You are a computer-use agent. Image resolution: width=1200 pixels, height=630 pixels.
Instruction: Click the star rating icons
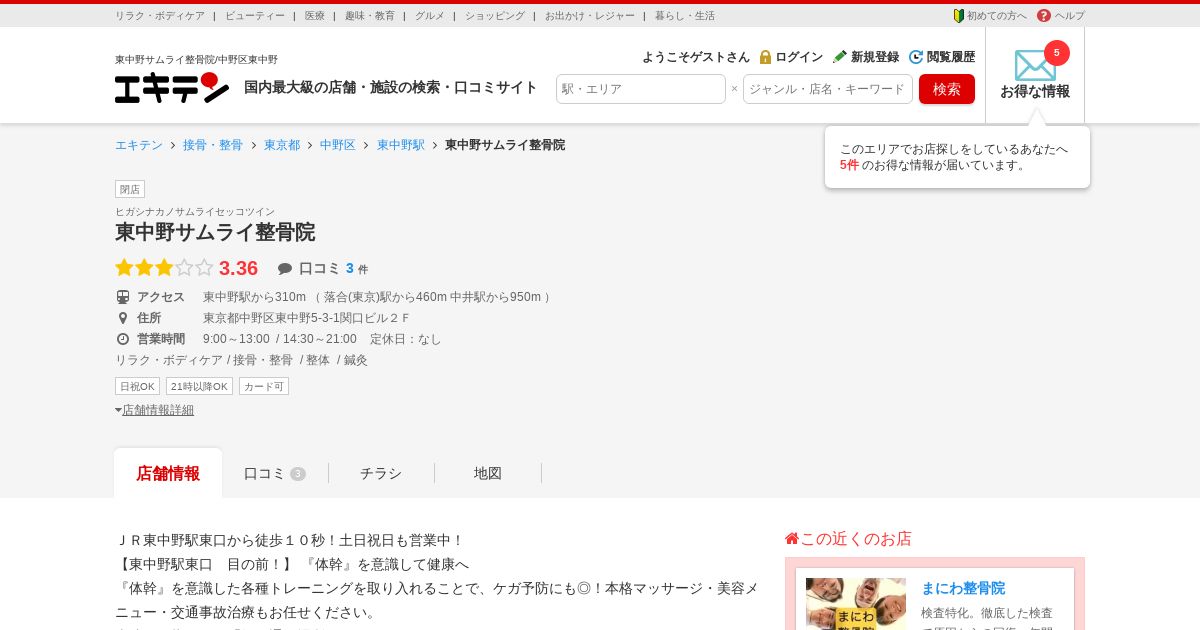tap(164, 268)
